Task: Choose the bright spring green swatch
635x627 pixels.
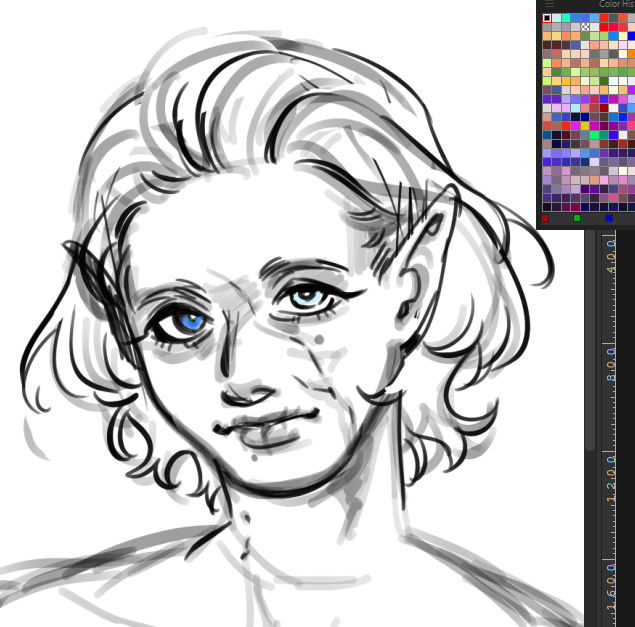Action: [595, 135]
